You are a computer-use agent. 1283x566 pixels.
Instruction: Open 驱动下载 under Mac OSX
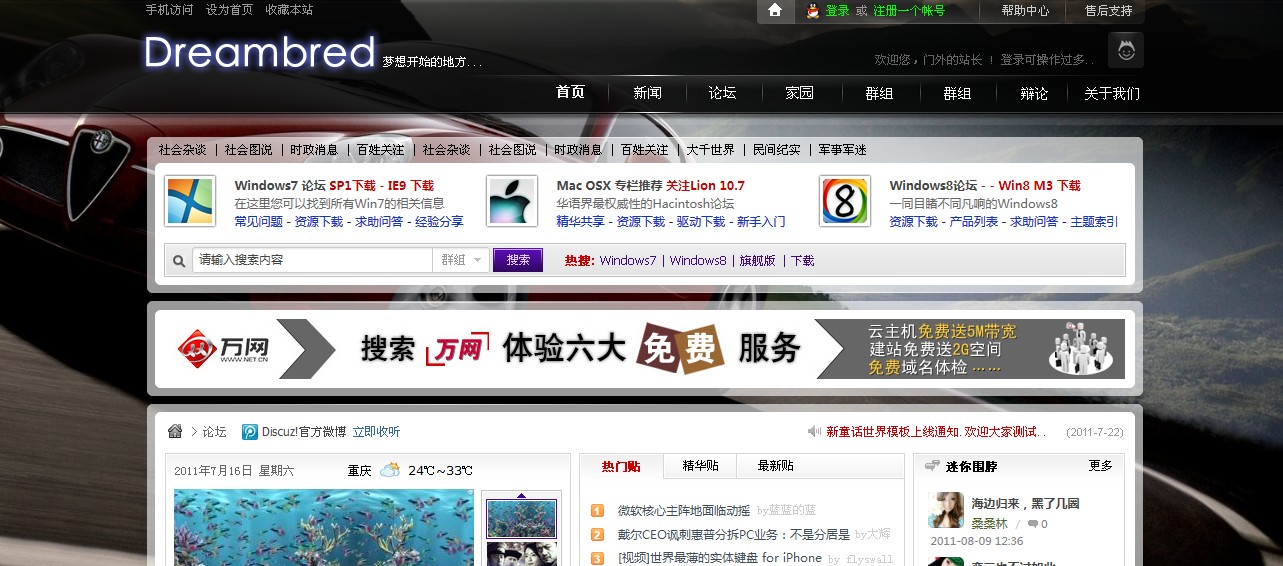701,222
